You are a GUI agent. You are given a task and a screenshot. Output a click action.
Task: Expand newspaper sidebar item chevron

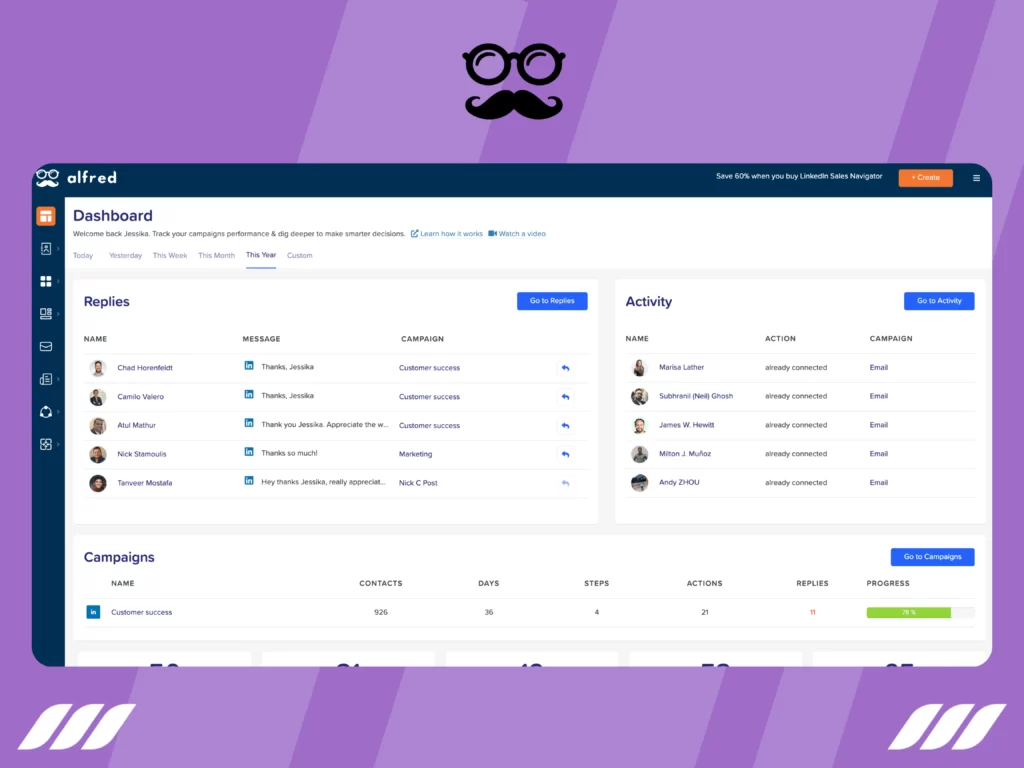pos(59,379)
